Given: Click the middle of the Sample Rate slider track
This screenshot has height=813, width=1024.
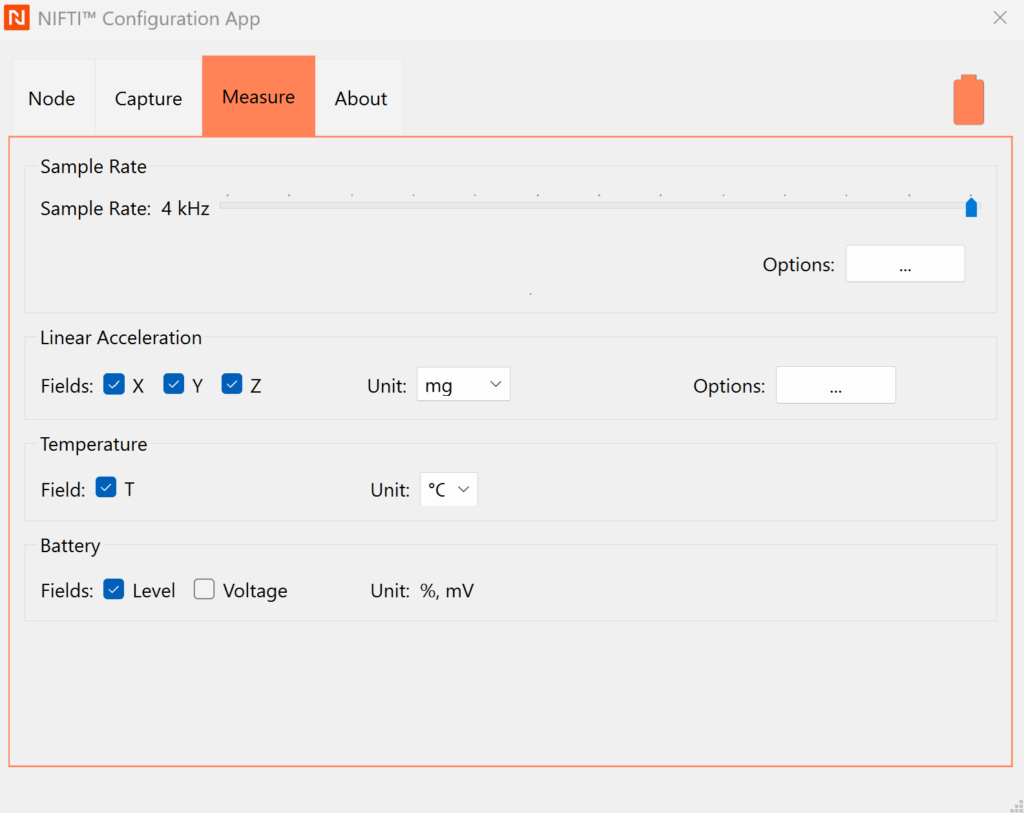Looking at the screenshot, I should 596,206.
